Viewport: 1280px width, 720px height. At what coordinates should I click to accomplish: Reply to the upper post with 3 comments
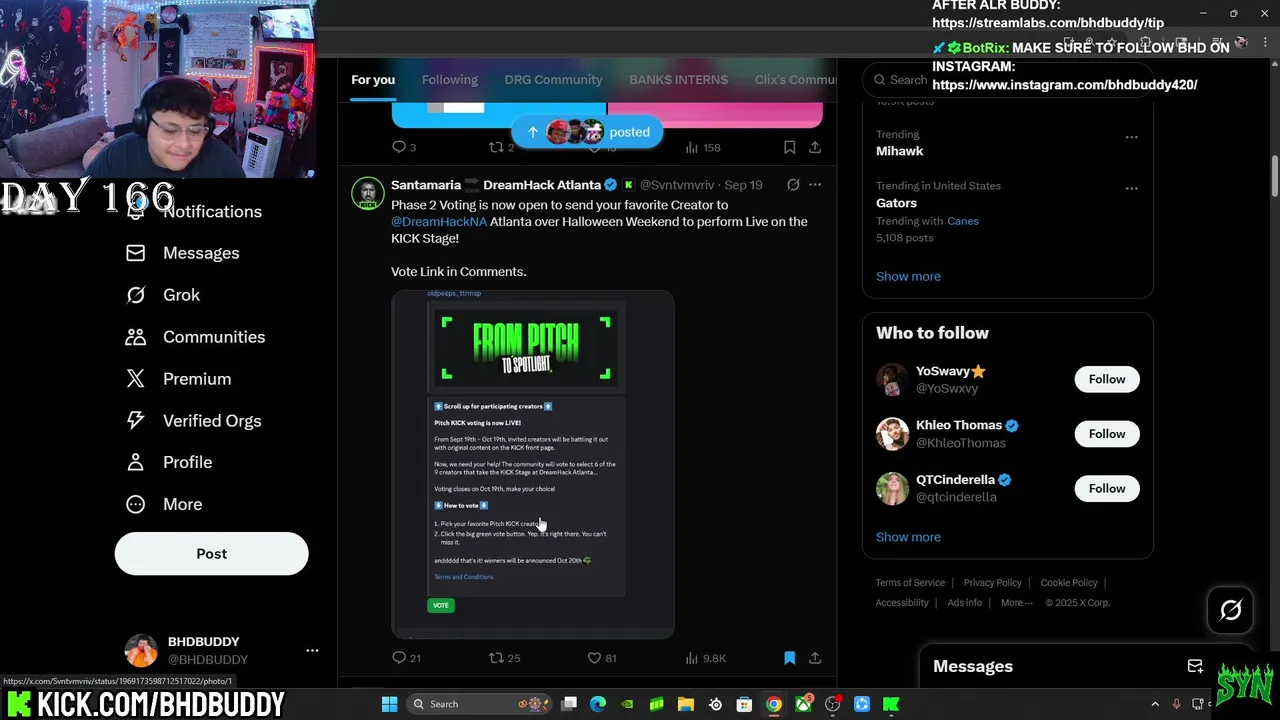[x=404, y=147]
